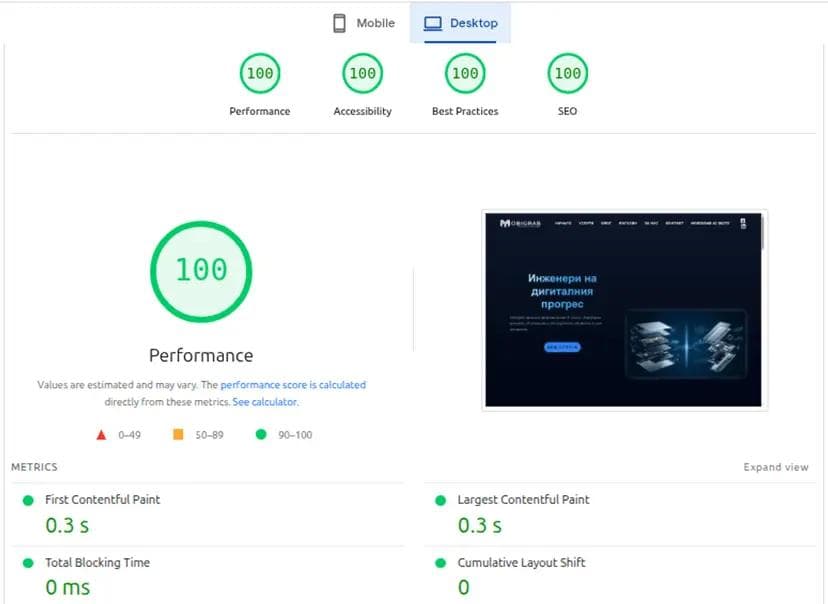Viewport: 828px width, 604px height.
Task: Open the Performance score gauge at top
Action: point(260,73)
